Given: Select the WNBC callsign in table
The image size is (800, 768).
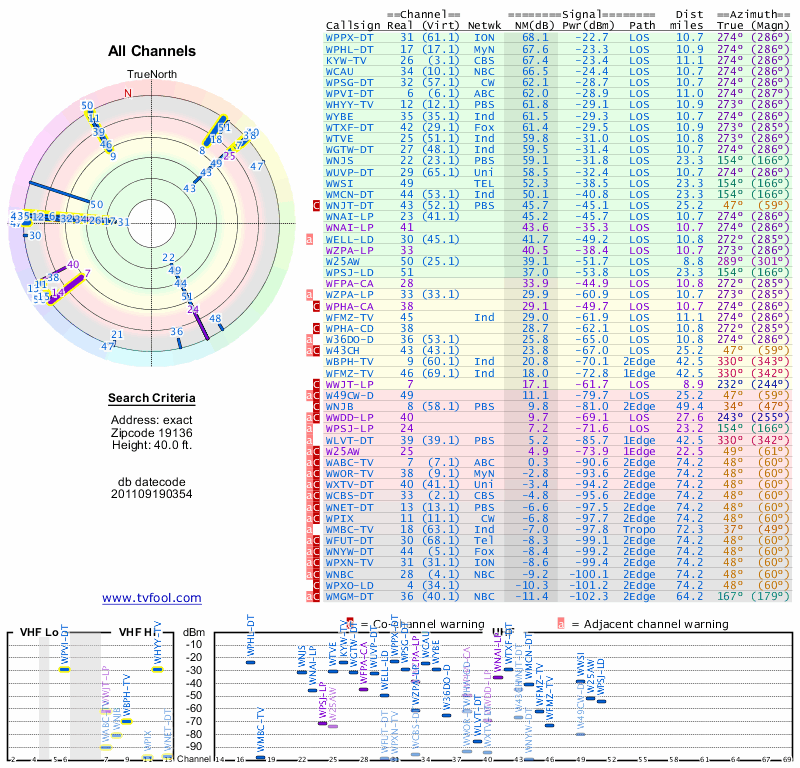Looking at the screenshot, I should pyautogui.click(x=339, y=574).
